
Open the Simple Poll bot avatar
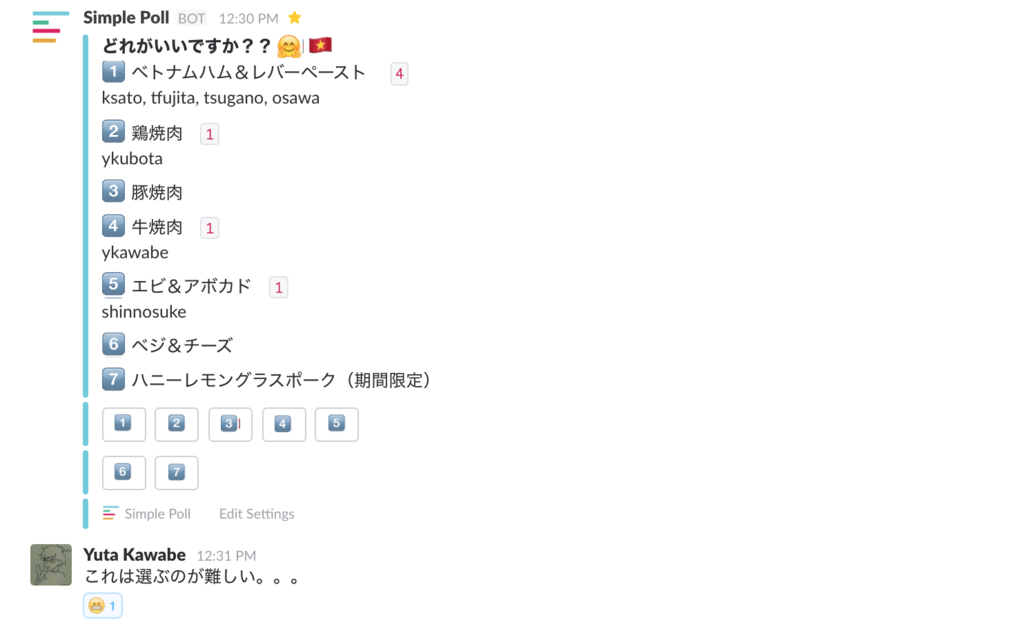[x=50, y=27]
